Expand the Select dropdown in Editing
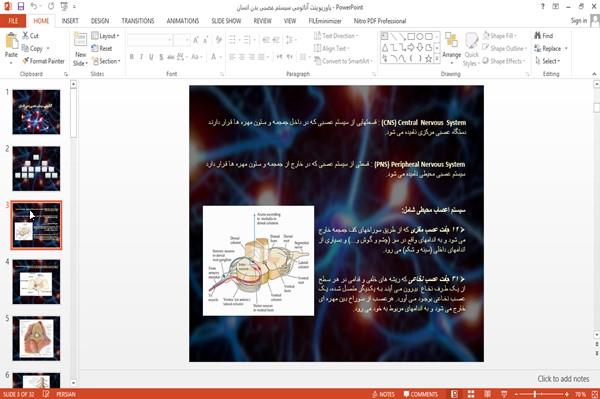The width and height of the screenshot is (600, 399). coord(548,61)
